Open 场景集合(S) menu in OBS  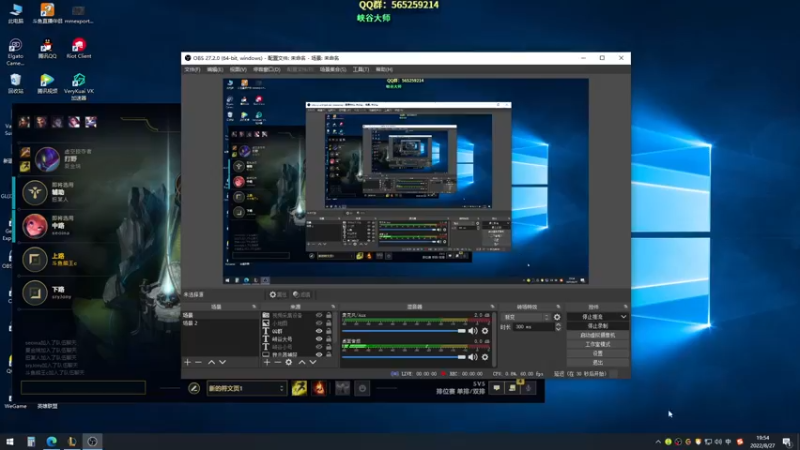click(x=333, y=69)
